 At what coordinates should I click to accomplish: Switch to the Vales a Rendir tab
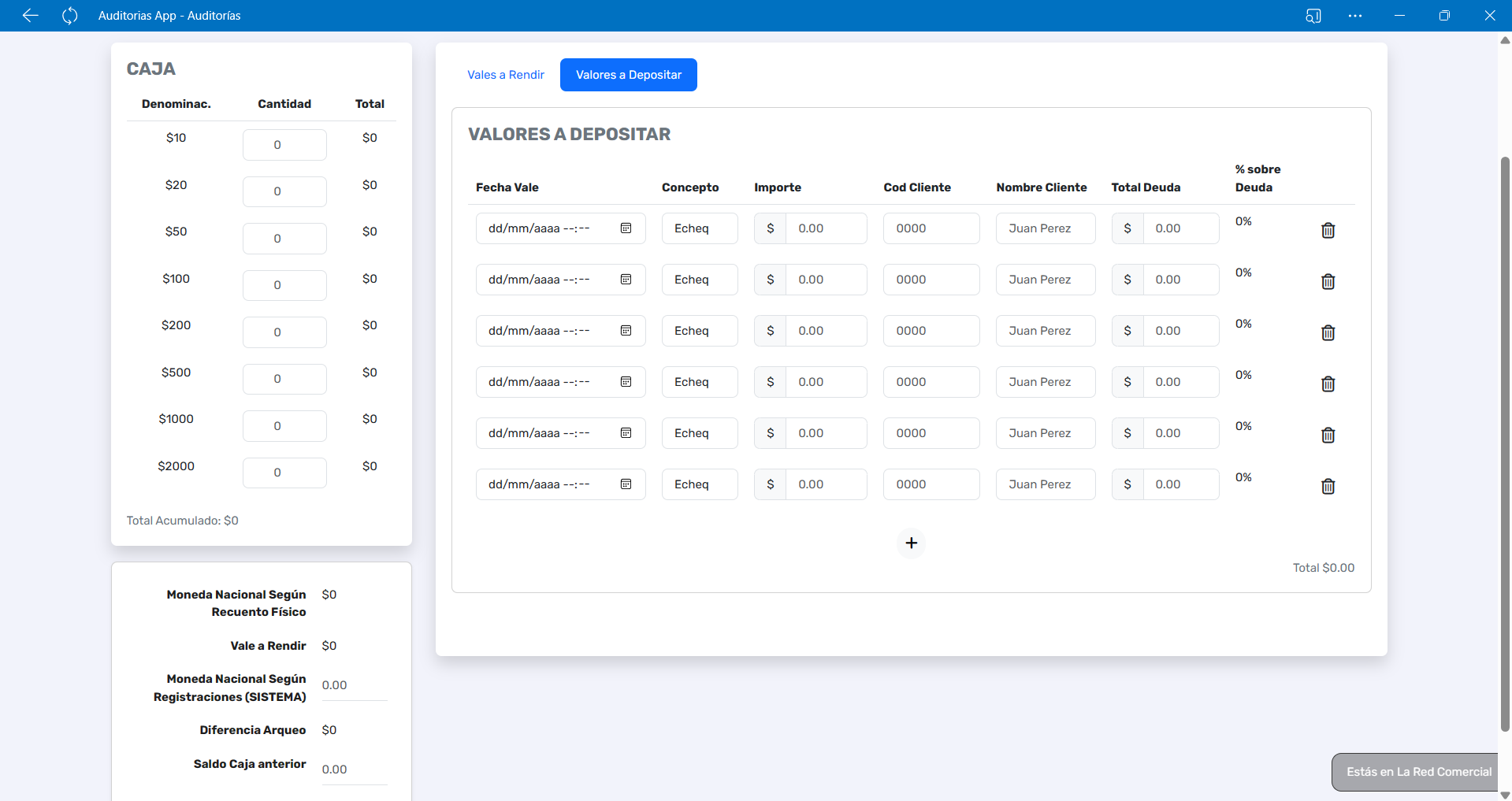point(505,75)
